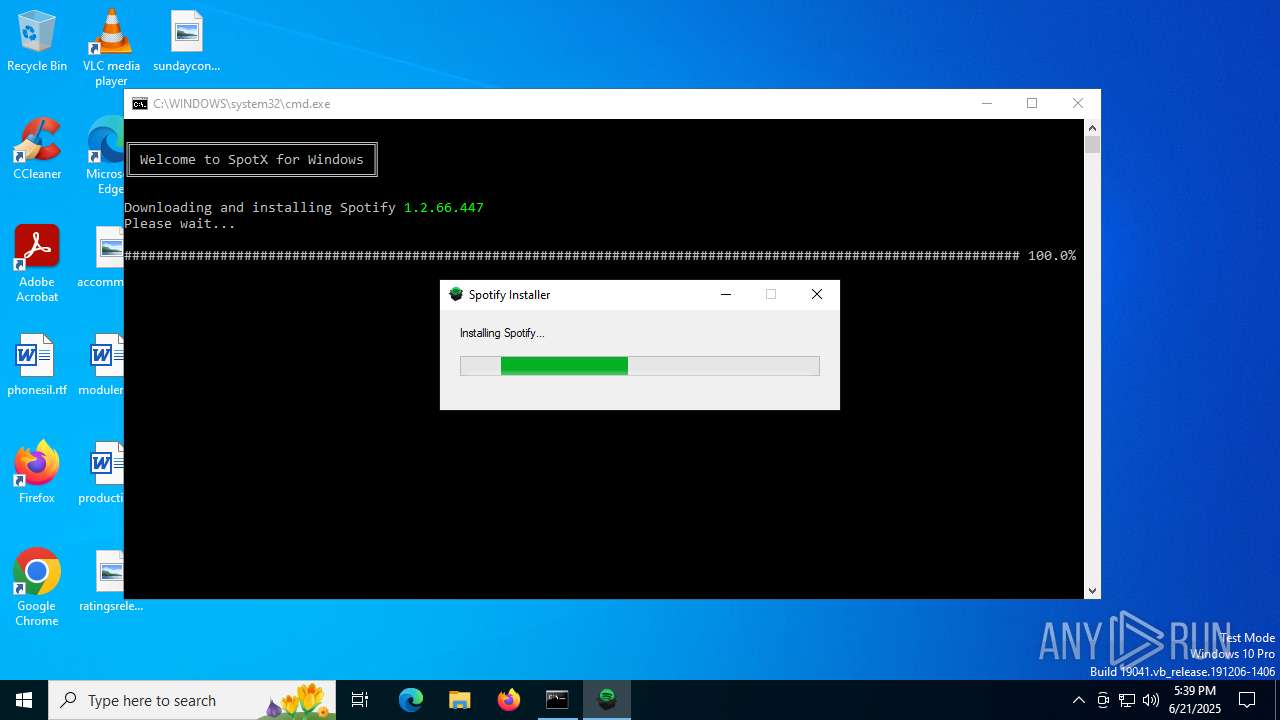Viewport: 1280px width, 720px height.
Task: Open File Explorer from the taskbar
Action: click(x=459, y=700)
